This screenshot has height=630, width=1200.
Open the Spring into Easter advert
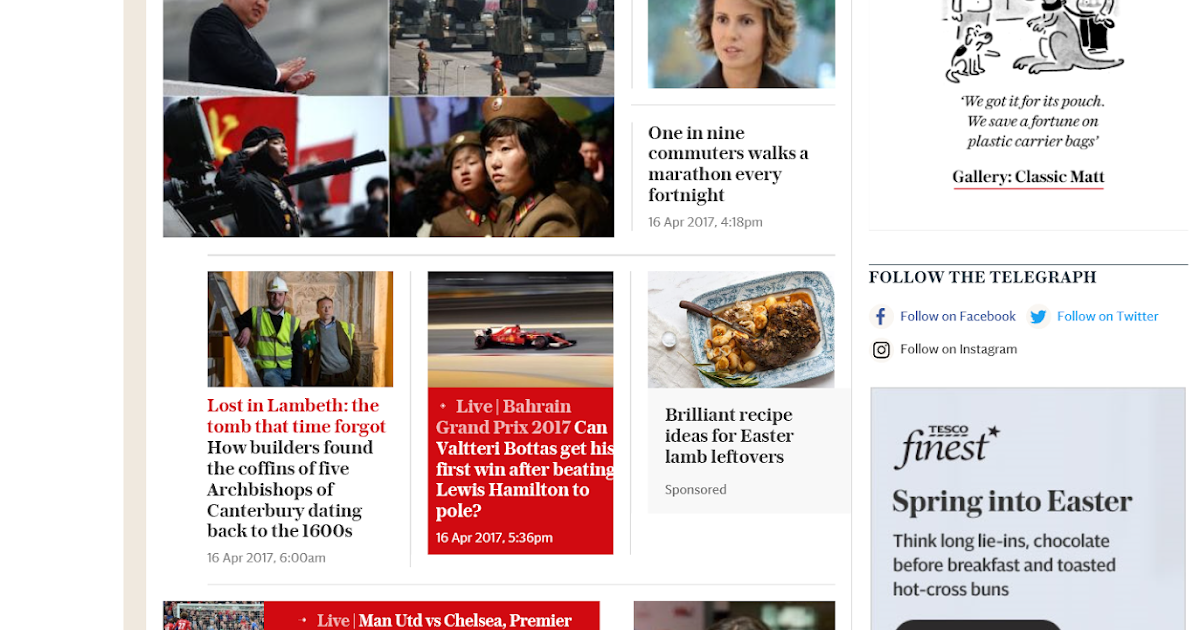(1028, 509)
